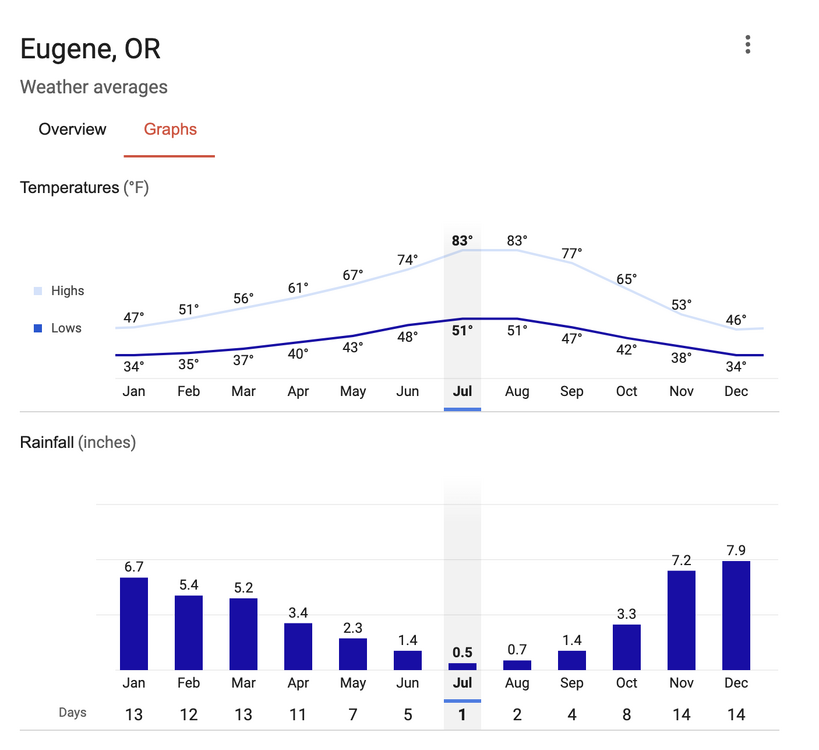
Task: Open the three-dot more options menu
Action: coord(747,45)
